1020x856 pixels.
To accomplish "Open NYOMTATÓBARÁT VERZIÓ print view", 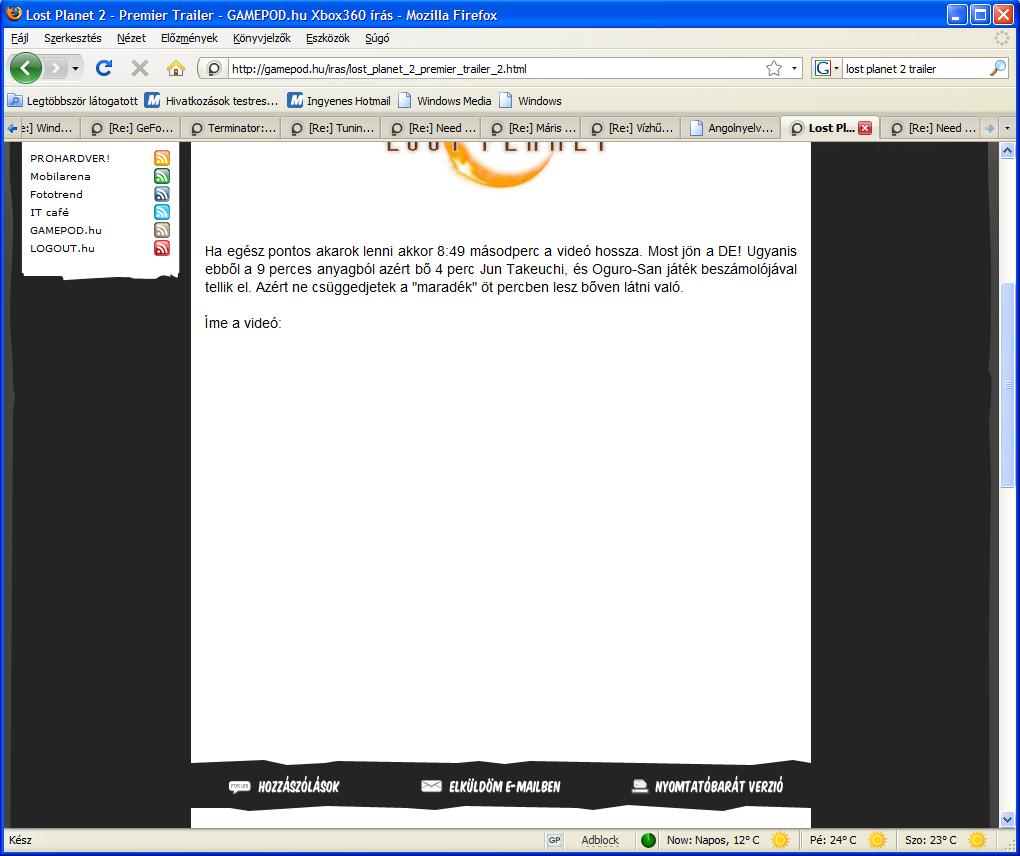I will (707, 786).
